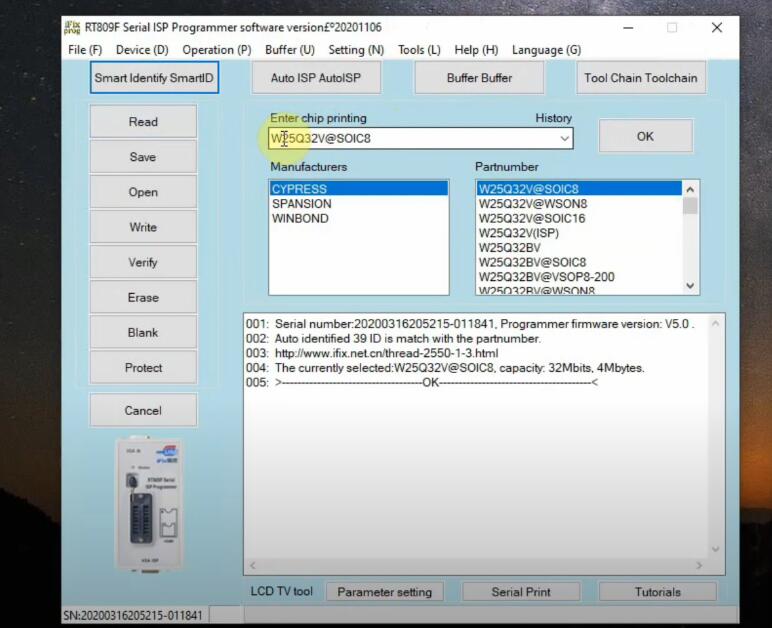The image size is (772, 628).
Task: Click Partnumber list scroll down arrow
Action: (x=690, y=285)
